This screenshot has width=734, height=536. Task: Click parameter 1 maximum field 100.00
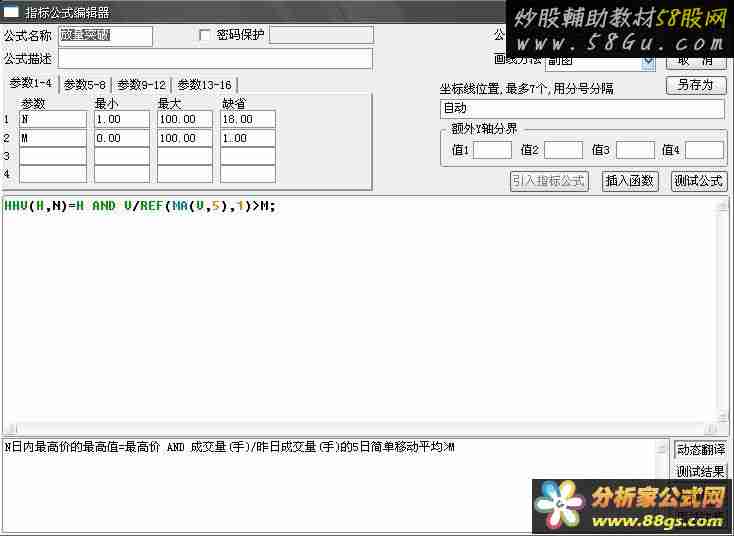[184, 119]
